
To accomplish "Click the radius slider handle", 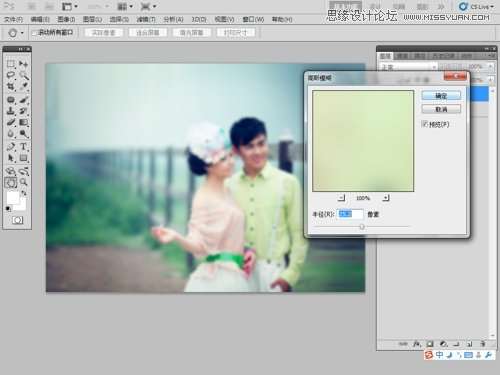I will coord(362,227).
